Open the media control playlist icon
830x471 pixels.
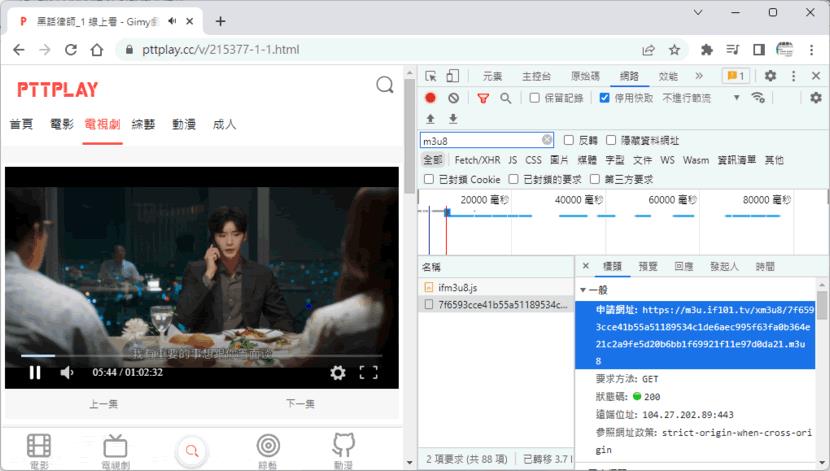733,50
